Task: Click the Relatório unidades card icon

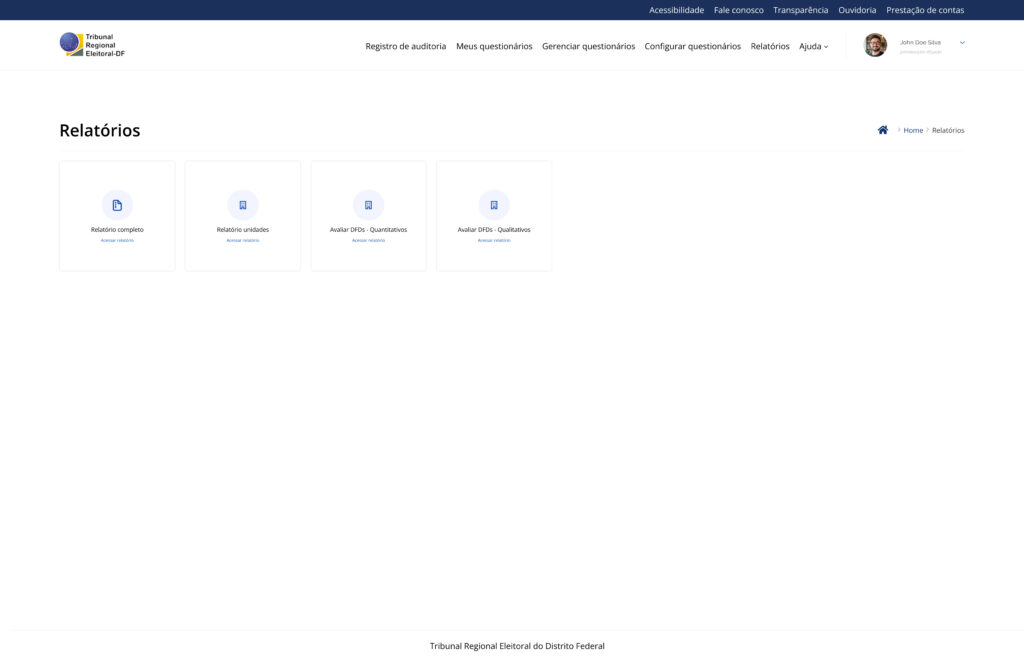Action: pyautogui.click(x=243, y=205)
